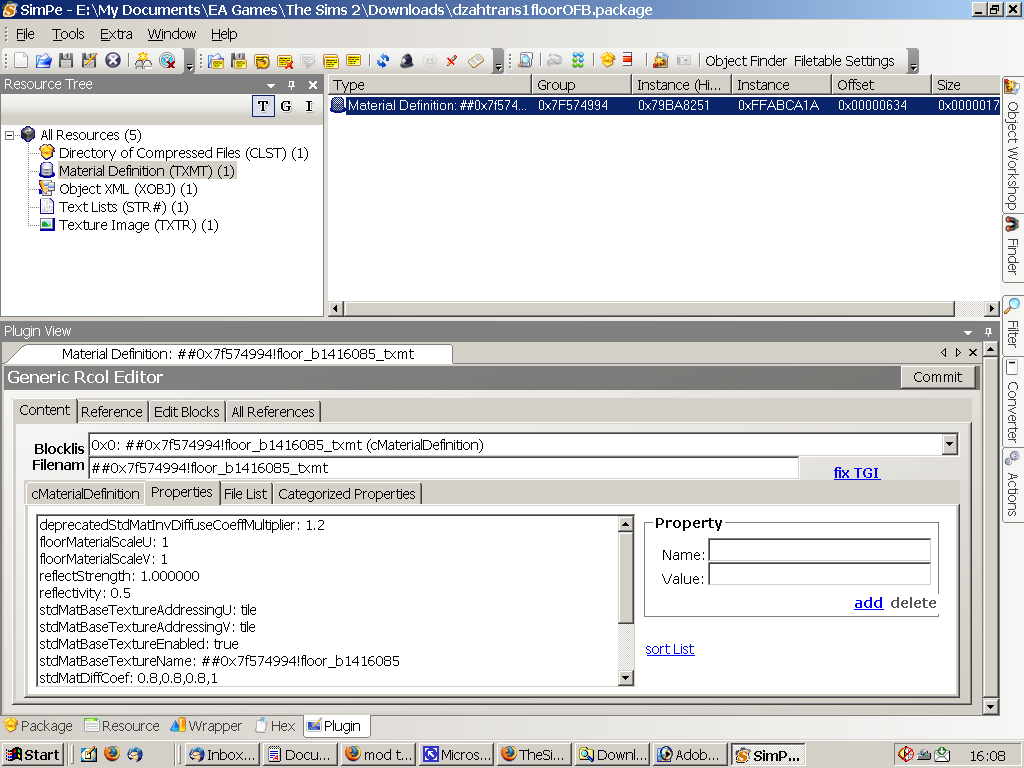Viewport: 1024px width, 768px height.
Task: Expand the first toolbar overflow options
Action: [x=189, y=61]
